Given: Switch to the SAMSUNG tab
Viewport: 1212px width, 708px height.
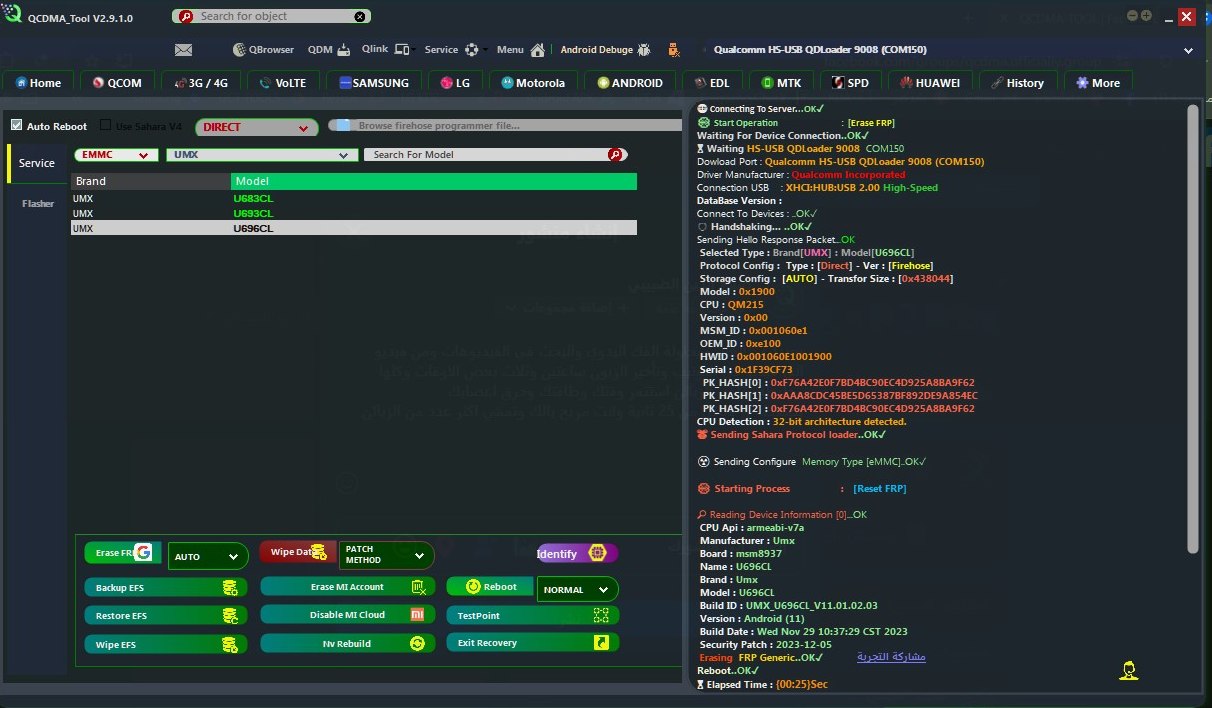Looking at the screenshot, I should [x=374, y=83].
